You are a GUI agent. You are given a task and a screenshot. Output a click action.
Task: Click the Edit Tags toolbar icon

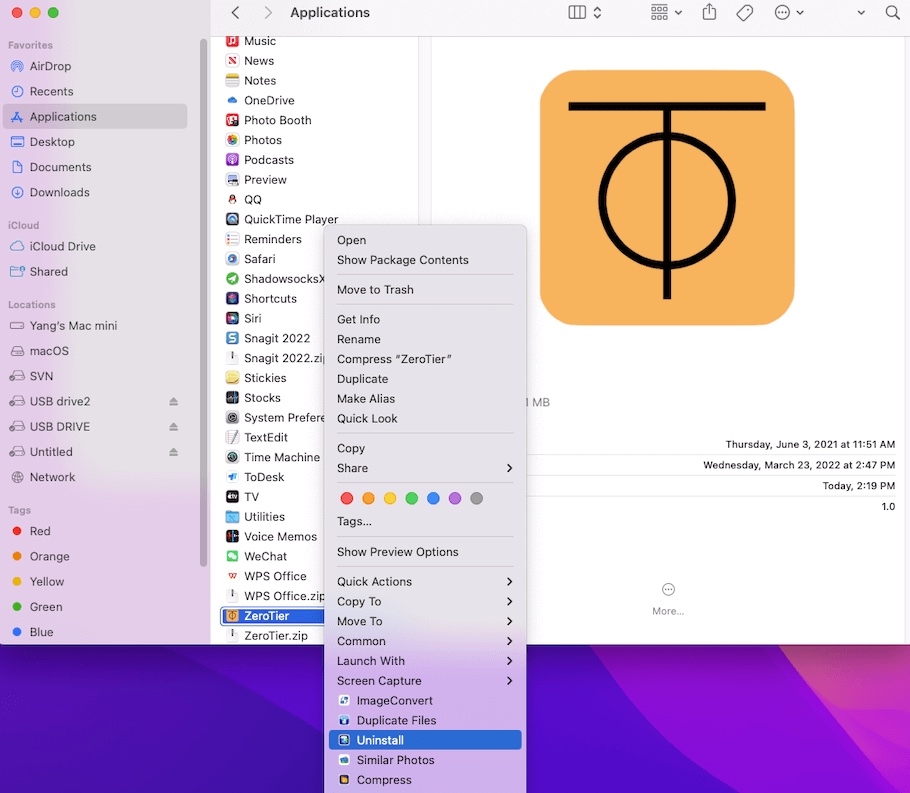pos(745,13)
